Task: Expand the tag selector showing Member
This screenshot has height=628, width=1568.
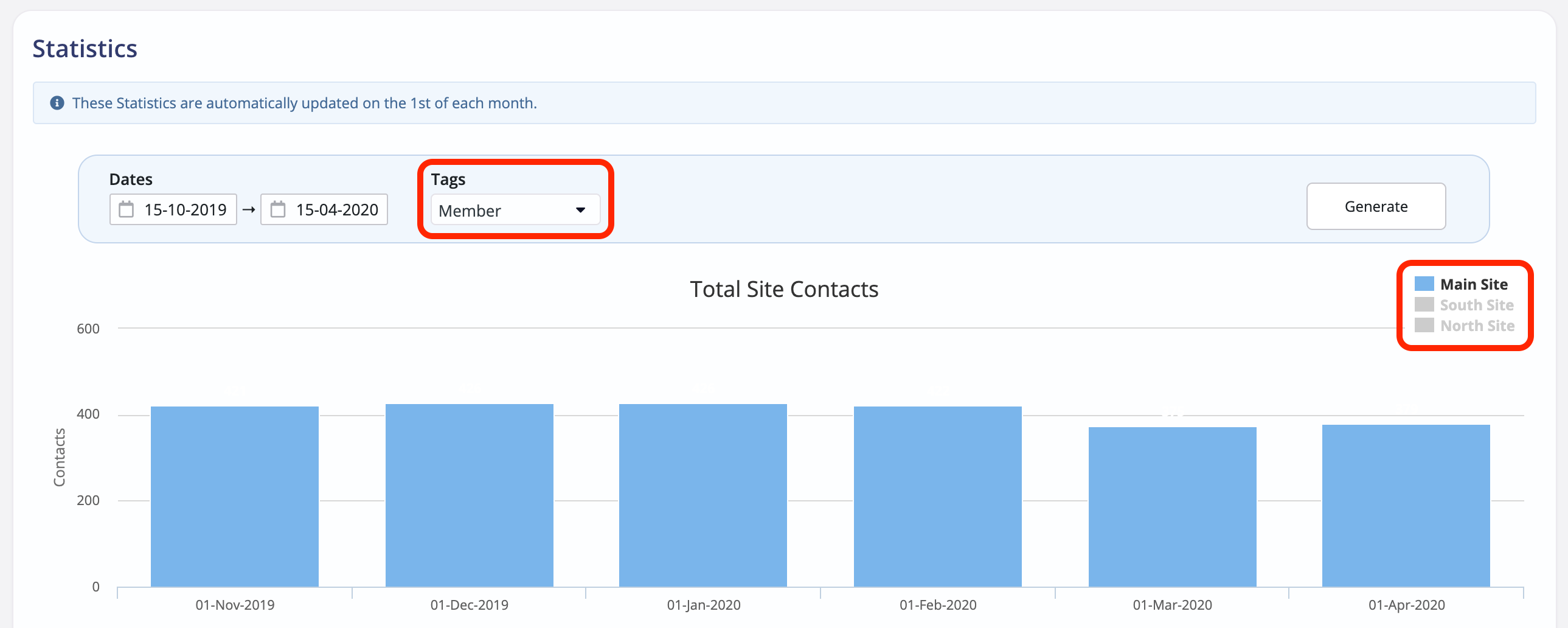Action: point(515,210)
